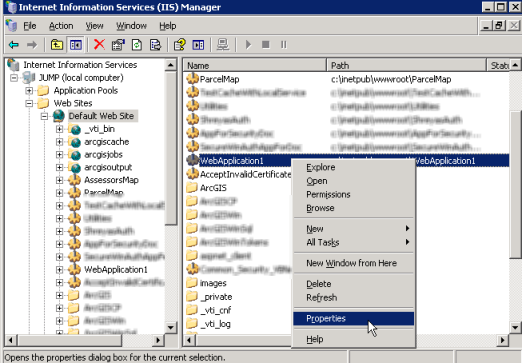The image size is (522, 363).
Task: Toggle the Show/Hide Console Tree icon
Action: coord(76,45)
